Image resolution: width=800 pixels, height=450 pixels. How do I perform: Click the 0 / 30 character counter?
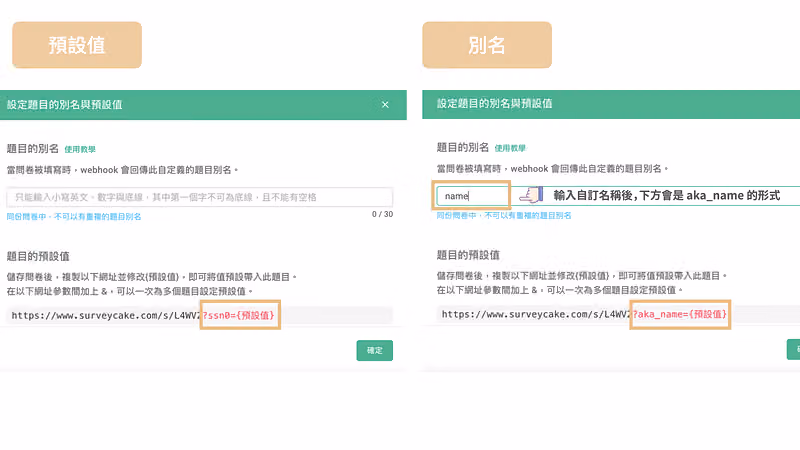(382, 214)
